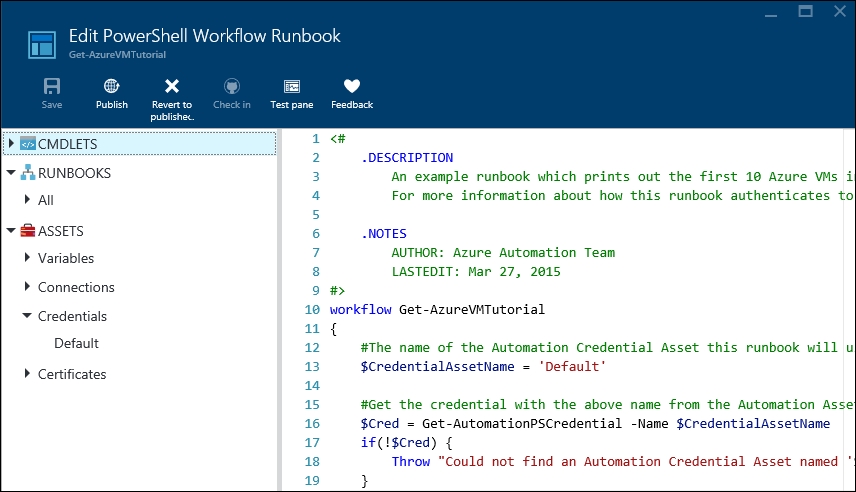Expand the Connections node
856x492 pixels.
tap(27, 286)
